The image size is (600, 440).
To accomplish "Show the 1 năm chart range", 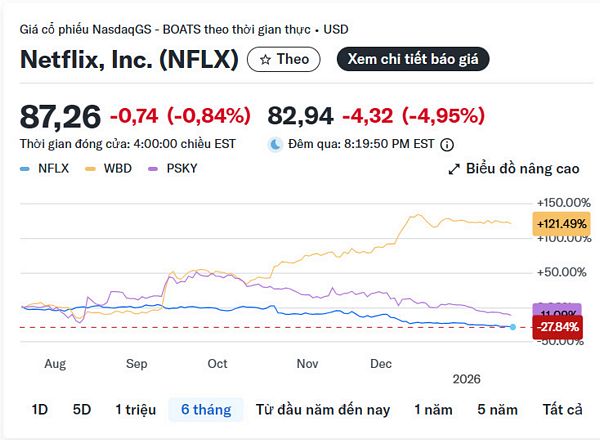I will click(433, 409).
